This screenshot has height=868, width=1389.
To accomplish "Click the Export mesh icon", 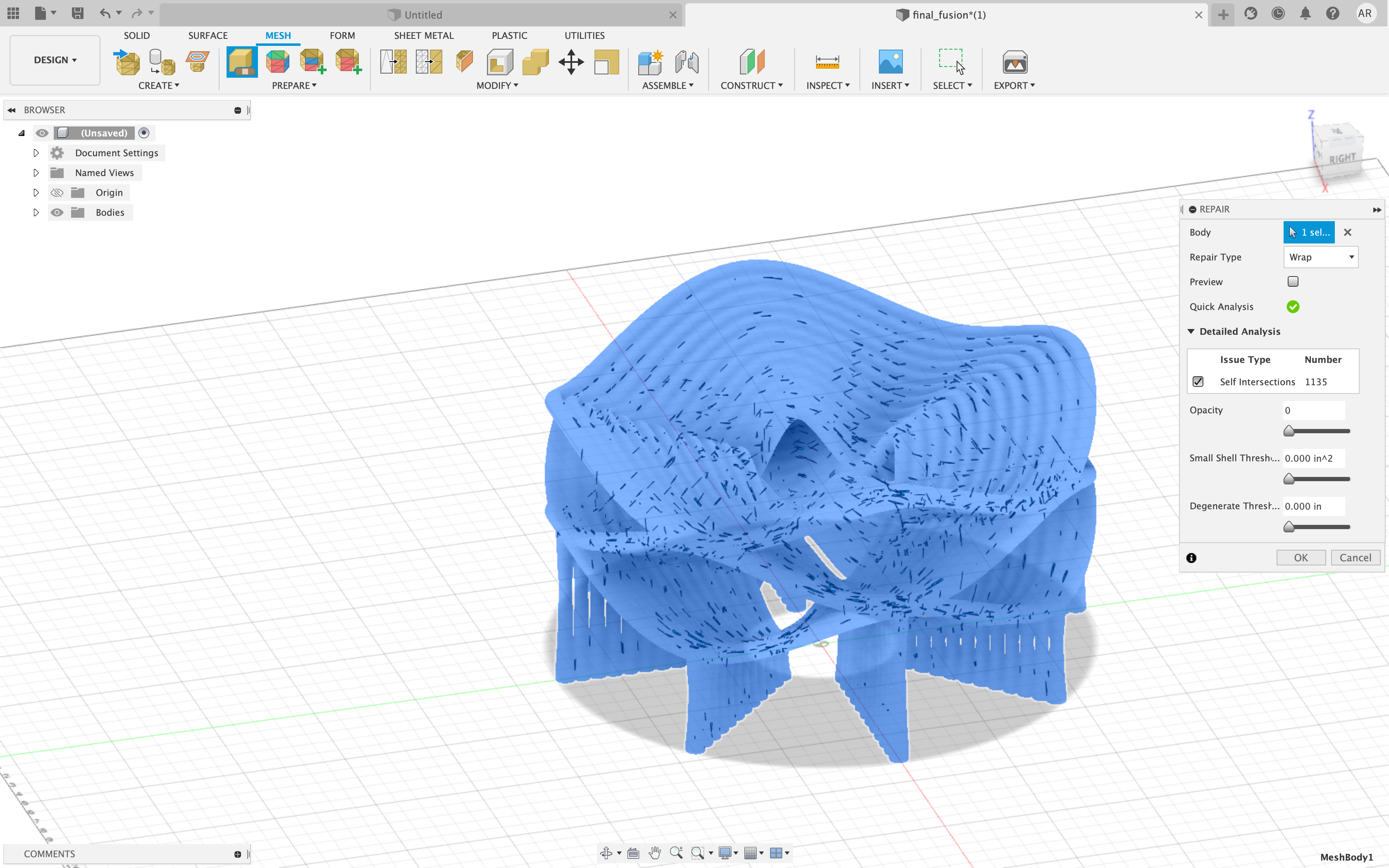I will pyautogui.click(x=1014, y=62).
